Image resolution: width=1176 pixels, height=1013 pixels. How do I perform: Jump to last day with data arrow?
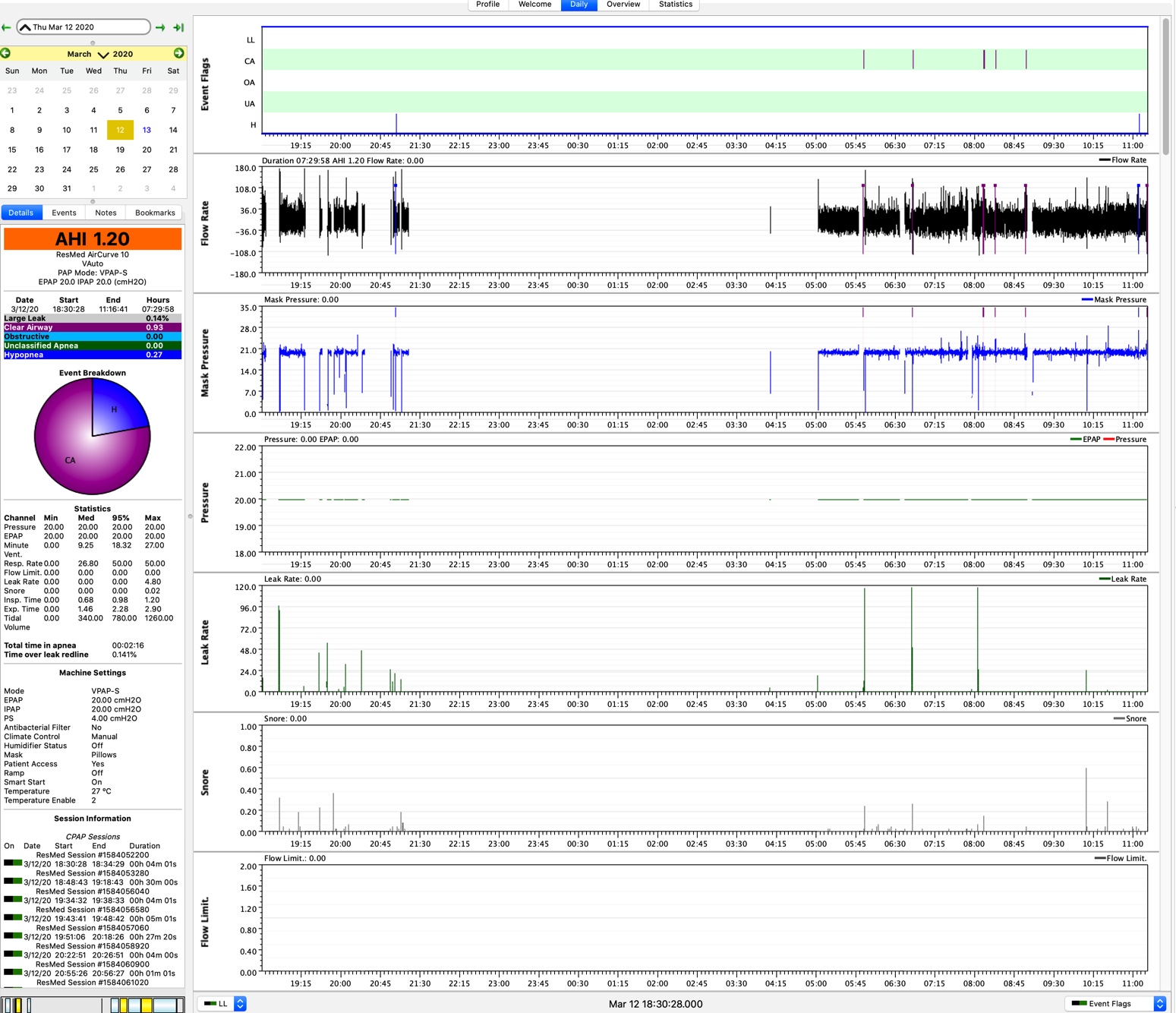(178, 27)
